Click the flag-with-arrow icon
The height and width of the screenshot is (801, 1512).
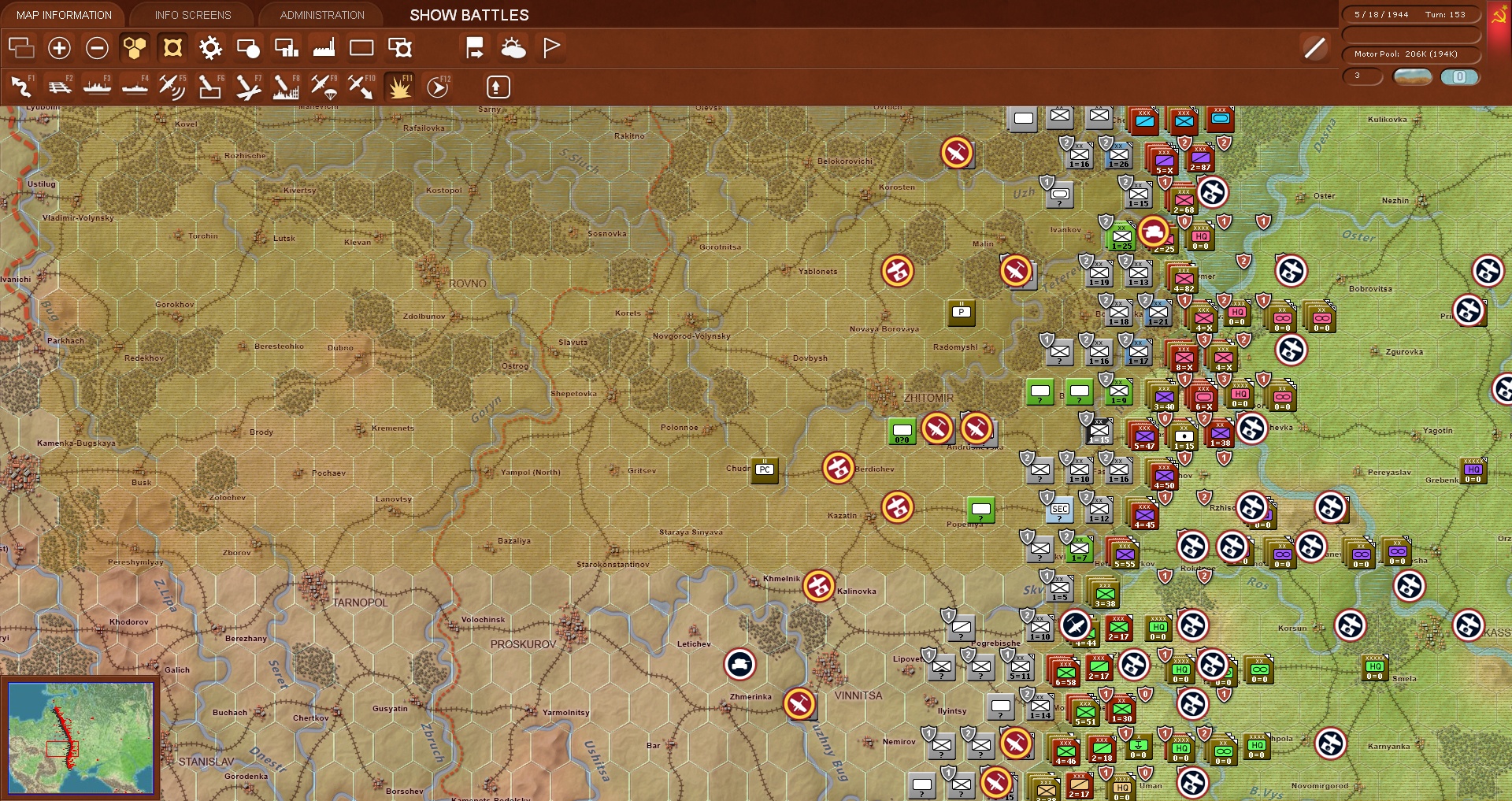click(x=475, y=48)
